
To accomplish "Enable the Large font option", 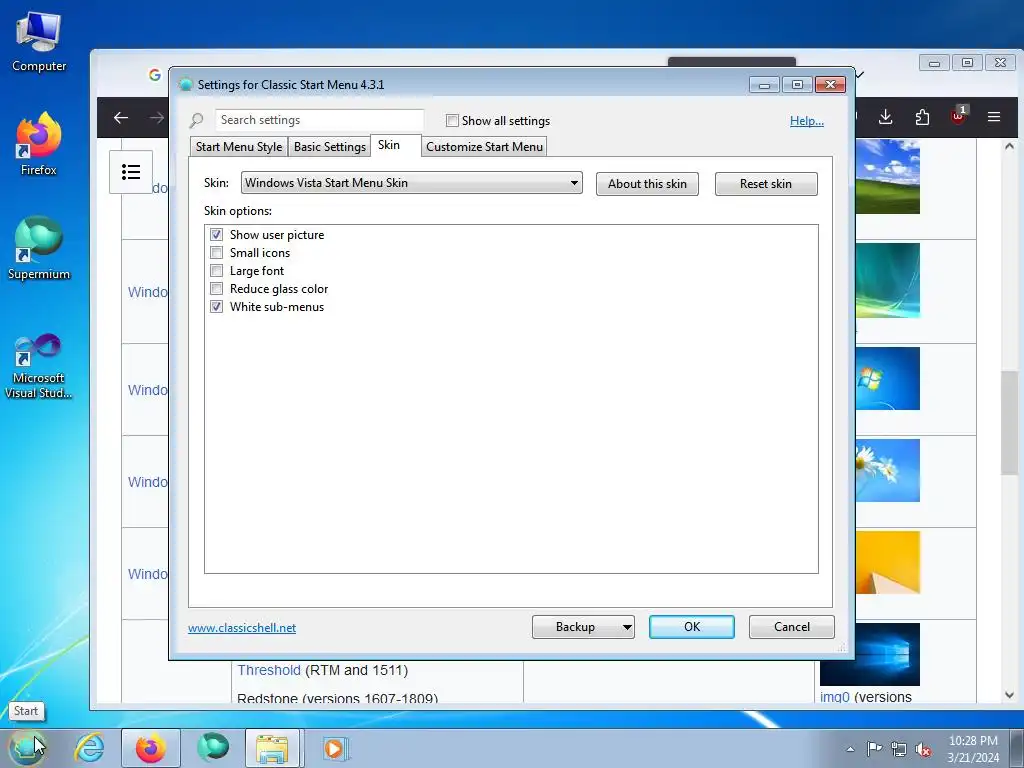I will coord(216,270).
